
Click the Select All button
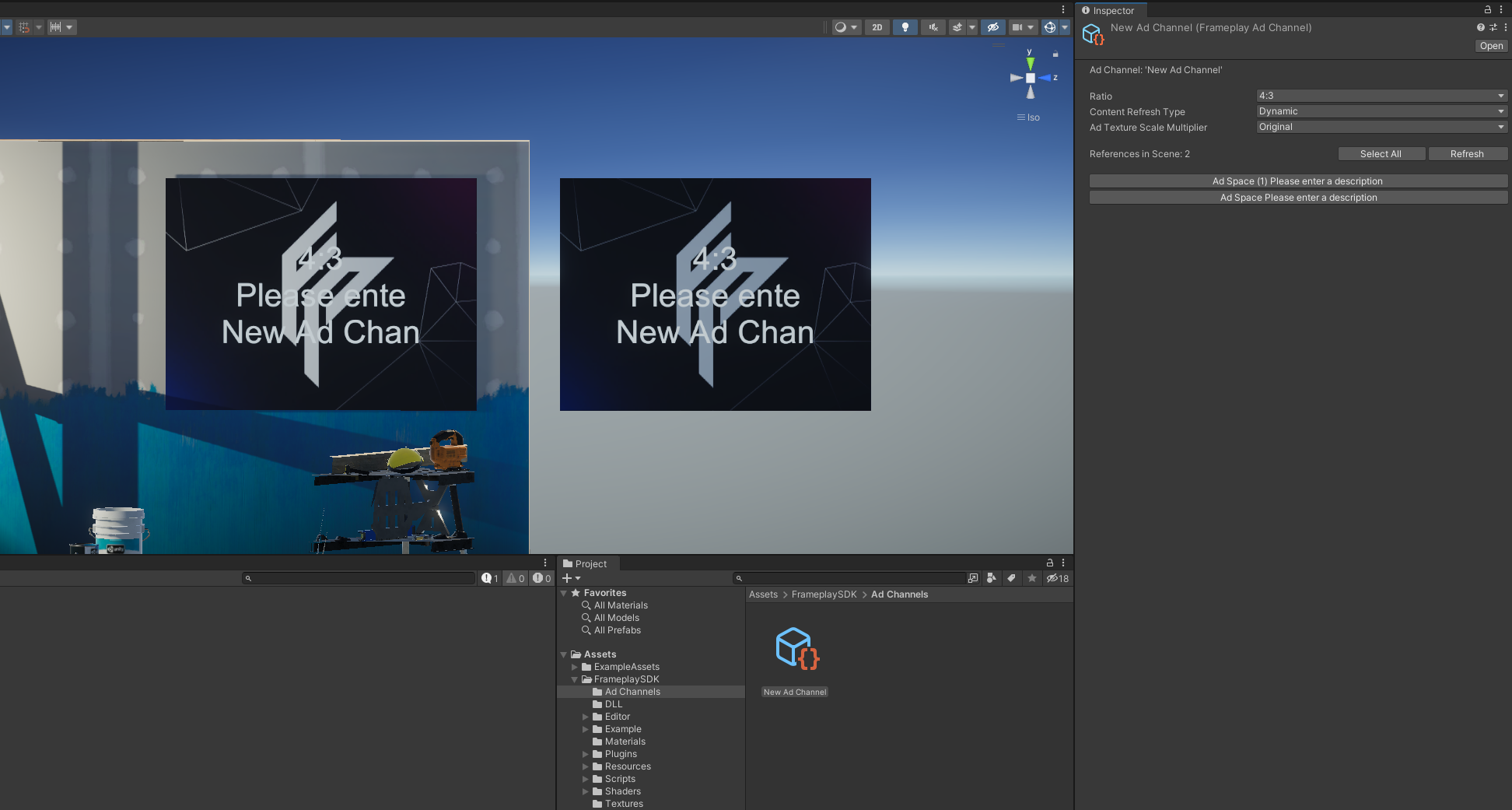click(1381, 154)
